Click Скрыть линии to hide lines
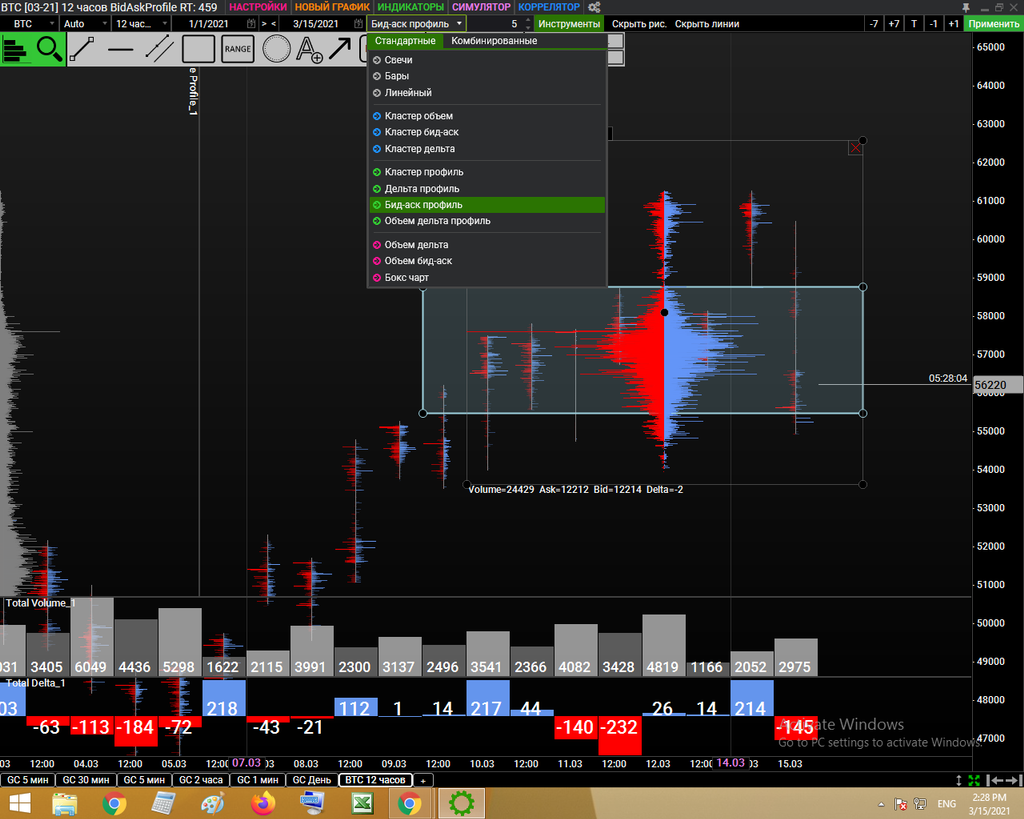 tap(707, 24)
